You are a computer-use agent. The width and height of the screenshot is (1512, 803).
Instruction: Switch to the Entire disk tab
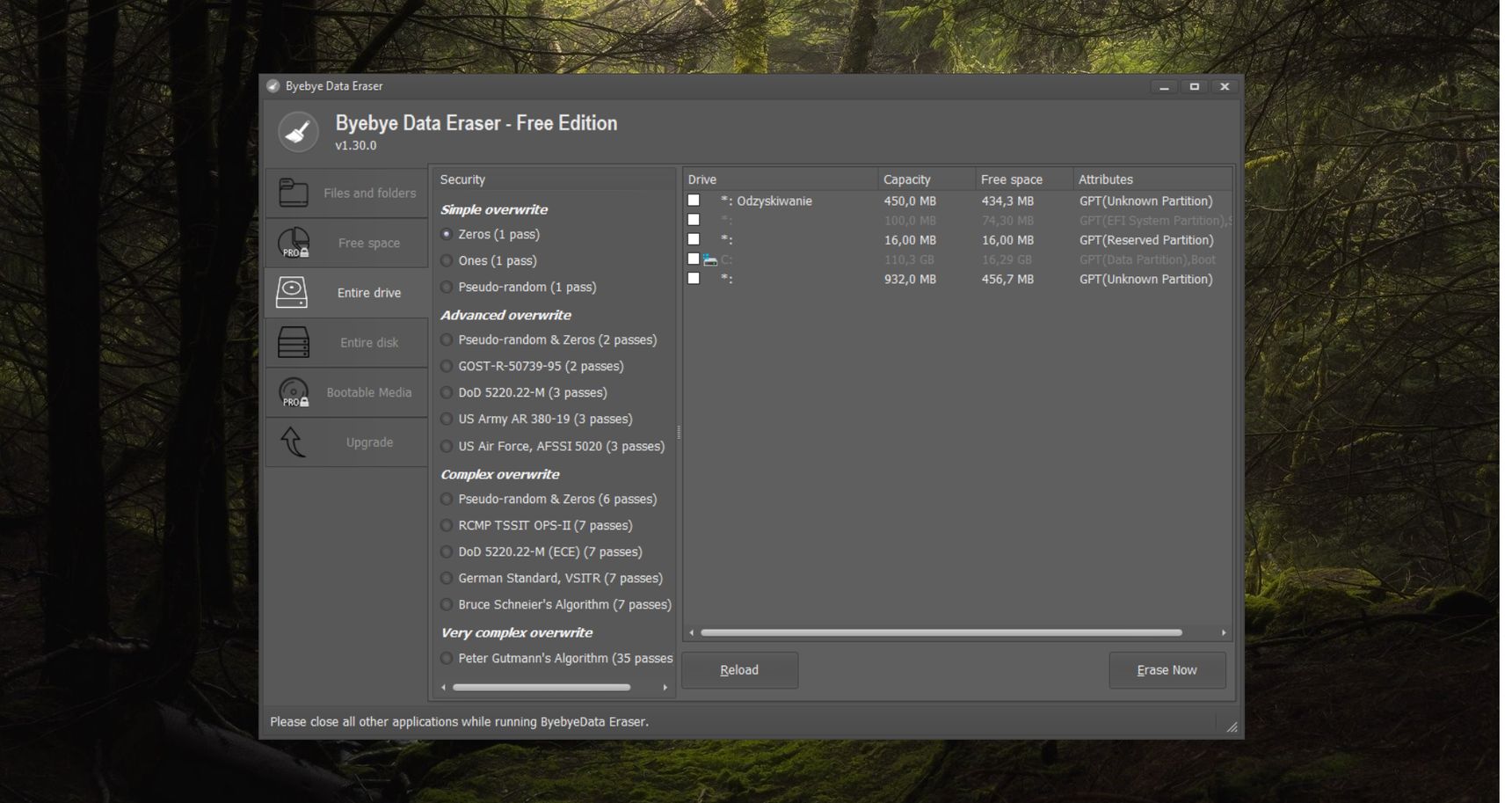pos(346,342)
